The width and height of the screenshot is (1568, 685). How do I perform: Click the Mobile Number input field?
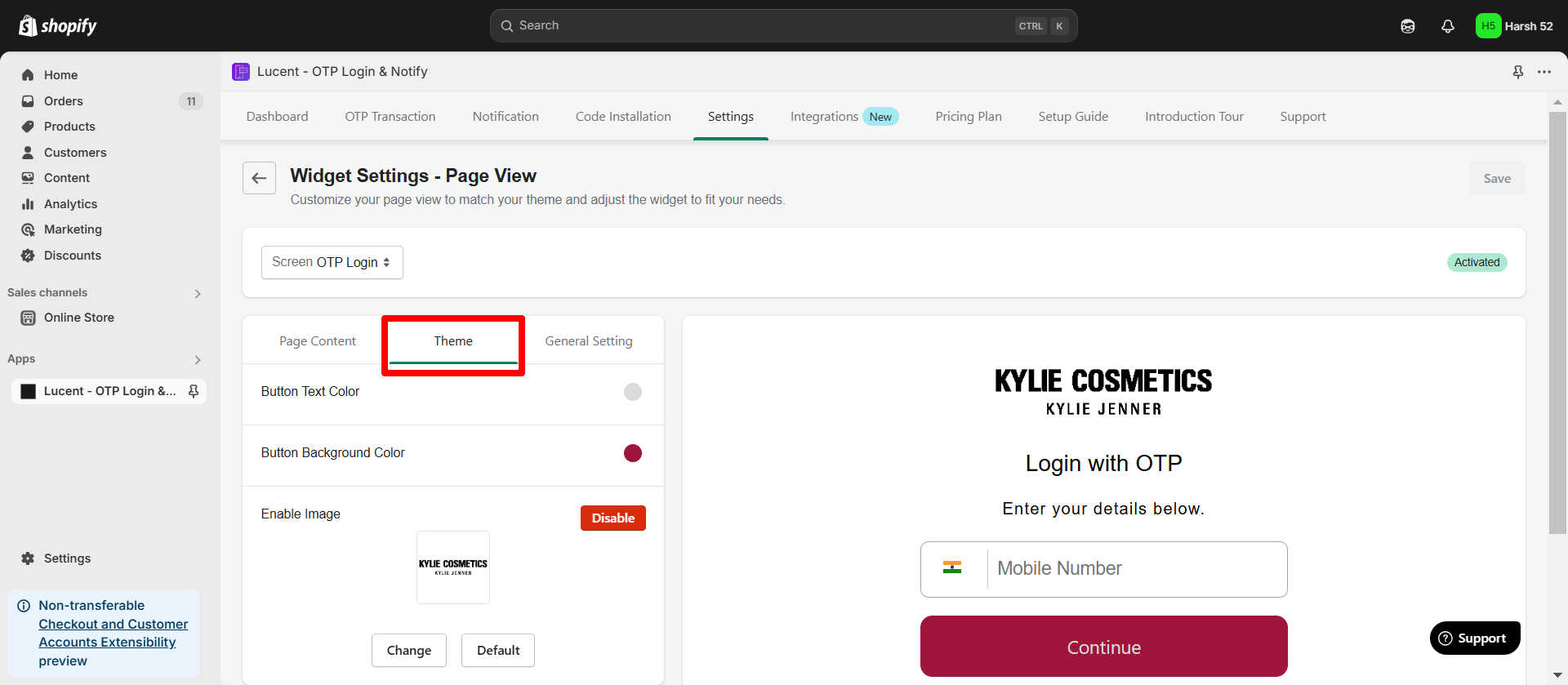click(1104, 569)
